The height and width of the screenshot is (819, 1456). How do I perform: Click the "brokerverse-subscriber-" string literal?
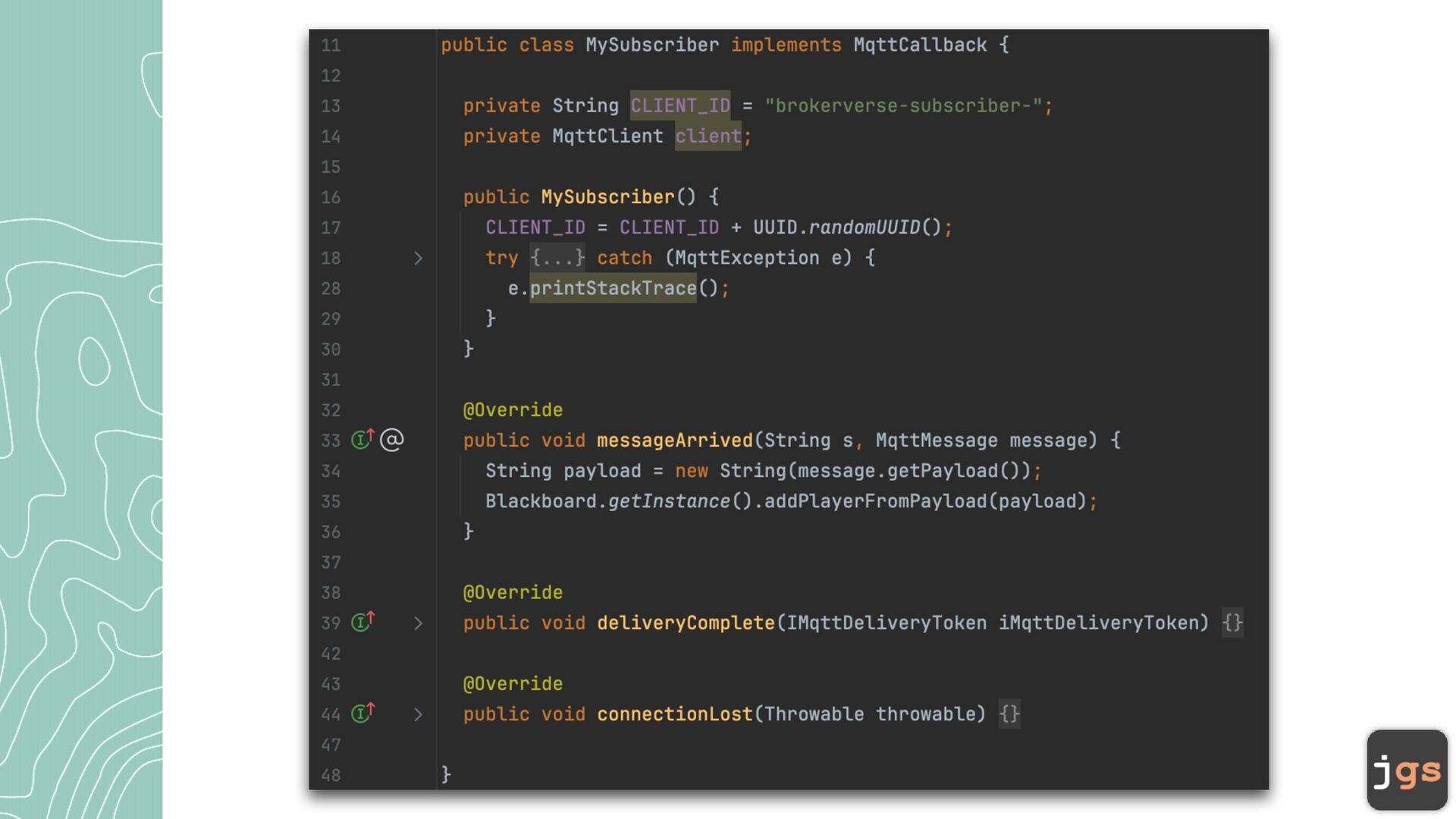click(x=903, y=105)
